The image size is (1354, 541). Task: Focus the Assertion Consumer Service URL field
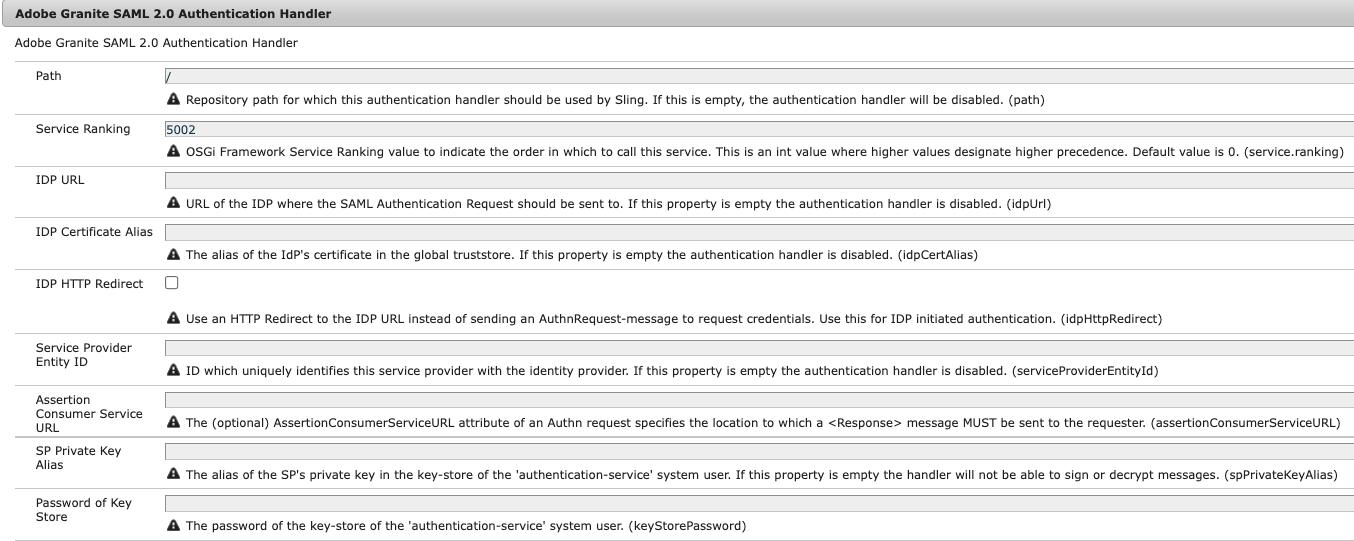(x=759, y=400)
